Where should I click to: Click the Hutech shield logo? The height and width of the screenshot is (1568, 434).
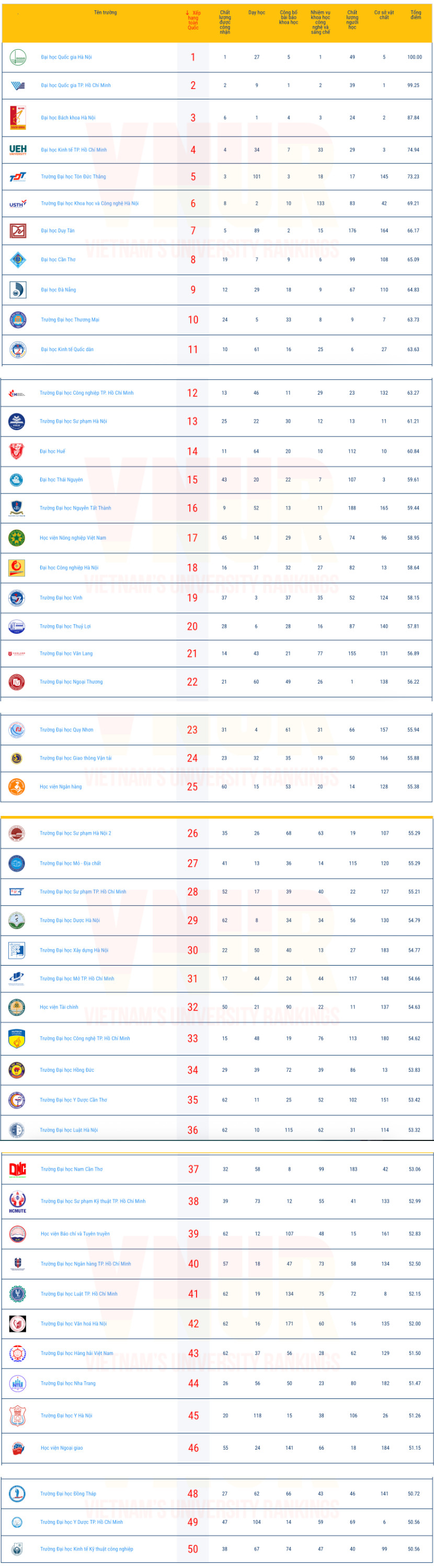17,1039
